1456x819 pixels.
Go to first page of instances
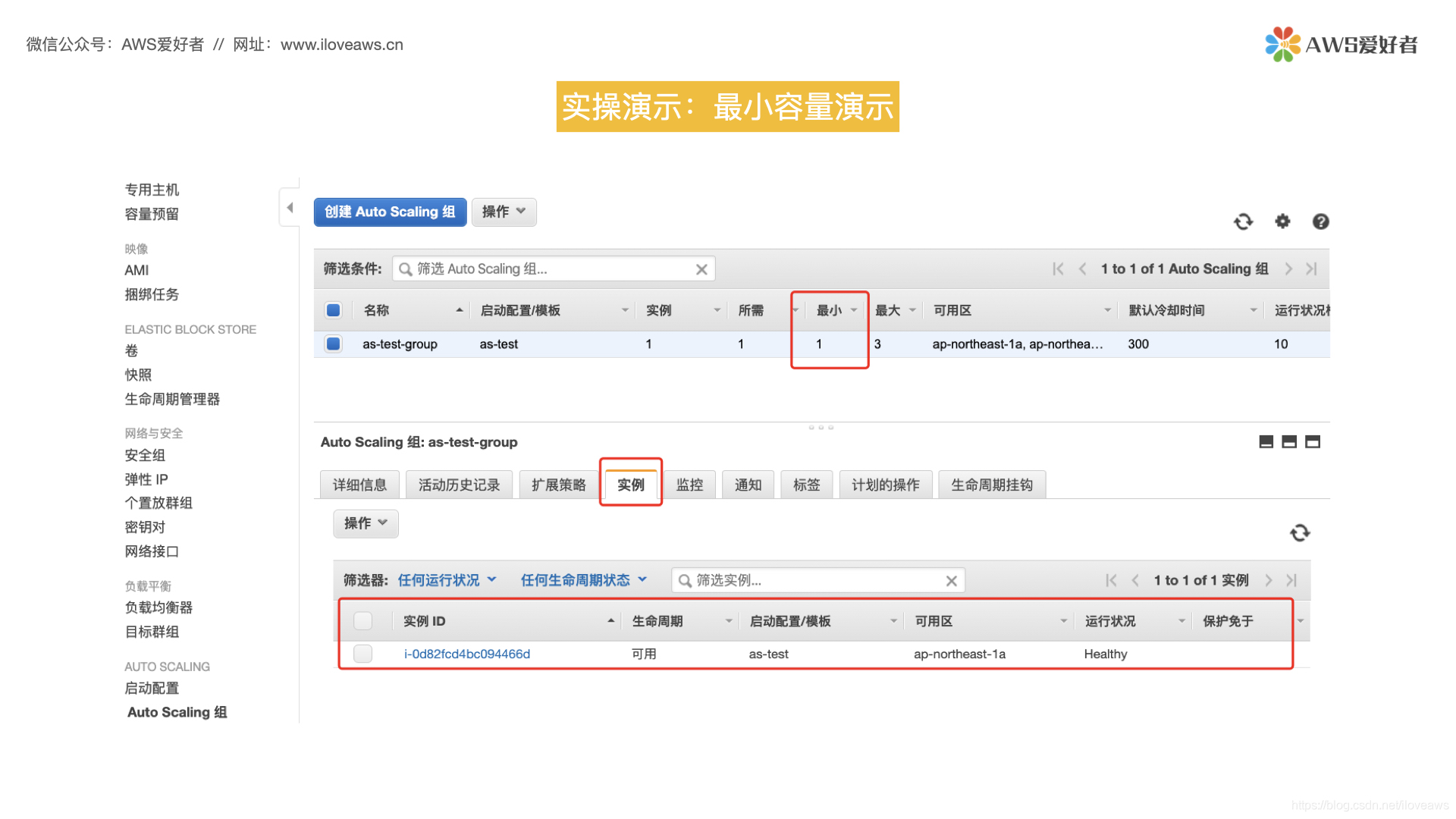pos(1112,581)
